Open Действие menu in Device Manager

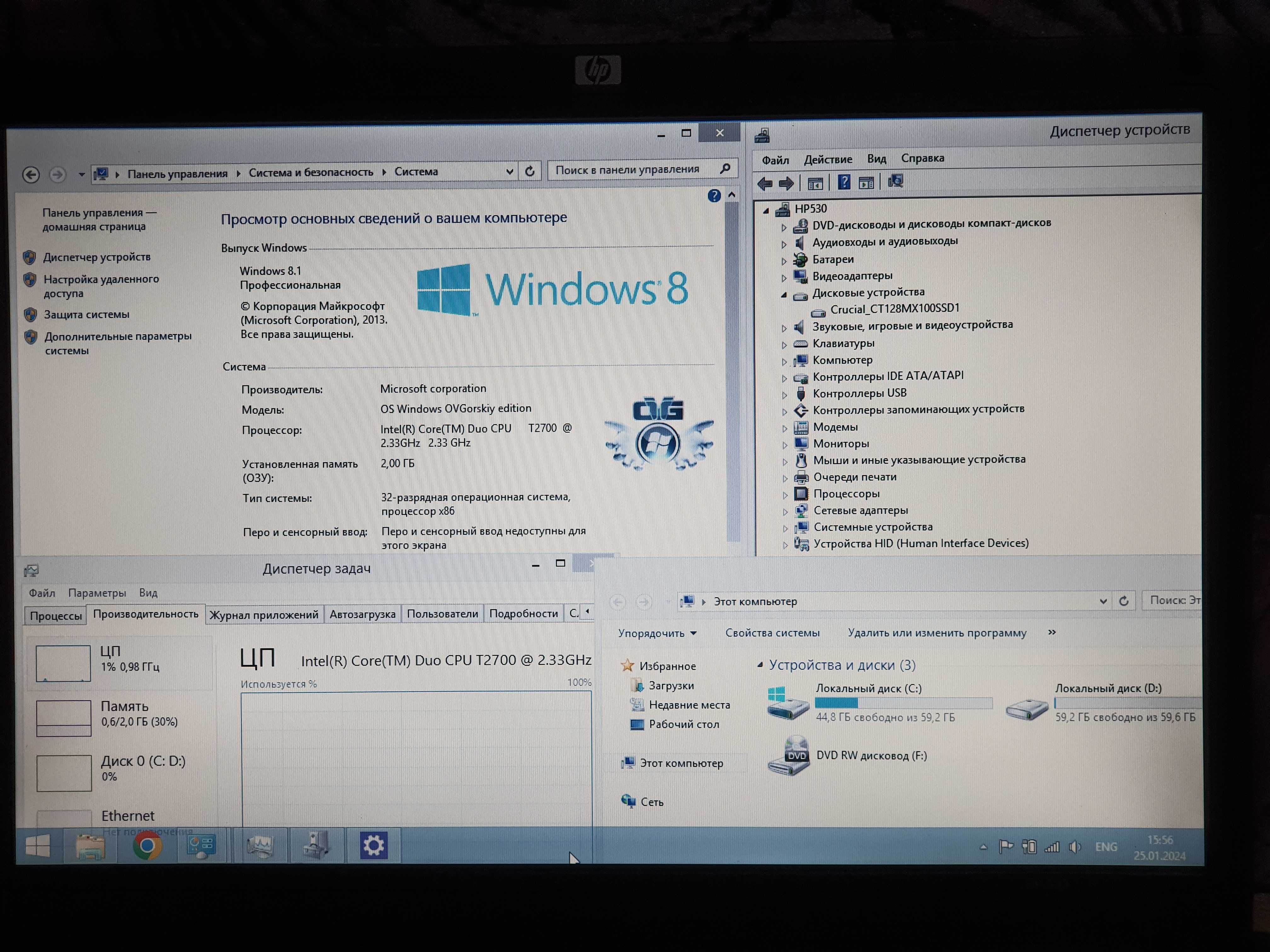click(828, 160)
